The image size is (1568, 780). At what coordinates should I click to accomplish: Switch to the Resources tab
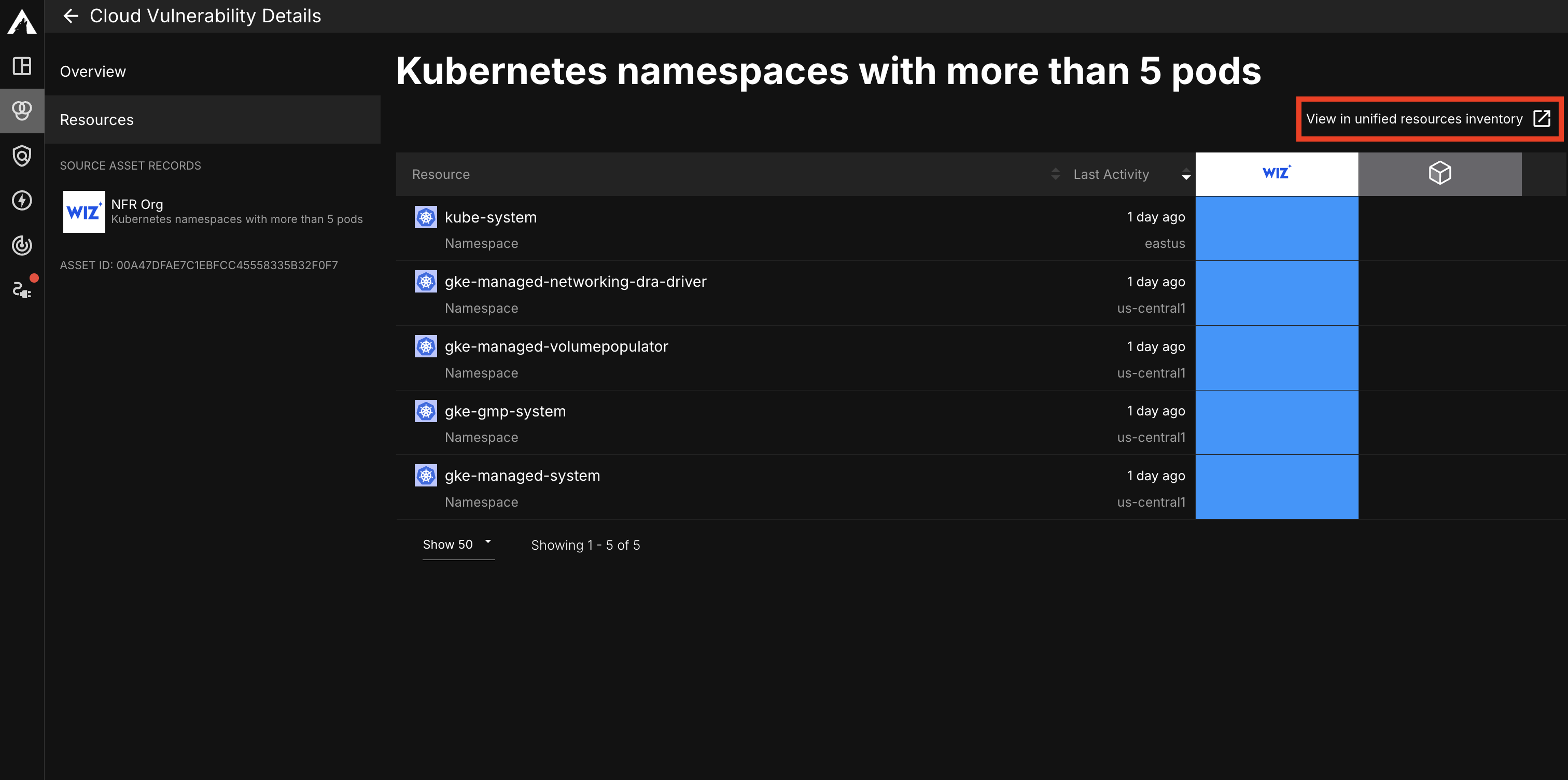coord(213,119)
